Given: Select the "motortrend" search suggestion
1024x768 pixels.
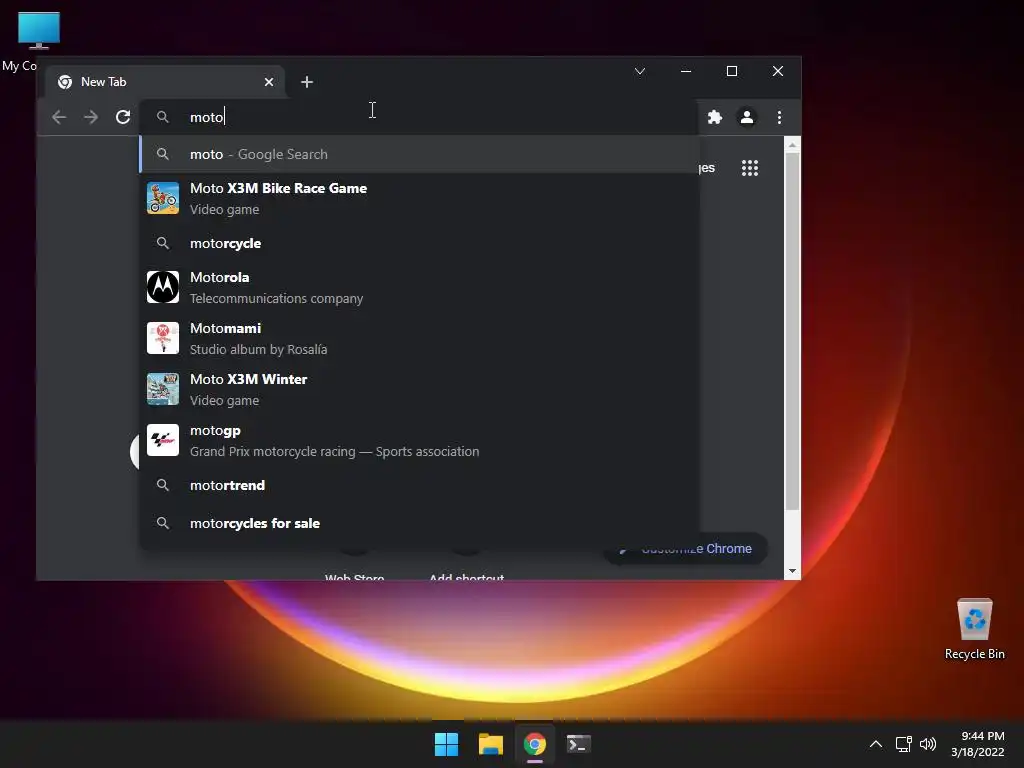Looking at the screenshot, I should 419,485.
